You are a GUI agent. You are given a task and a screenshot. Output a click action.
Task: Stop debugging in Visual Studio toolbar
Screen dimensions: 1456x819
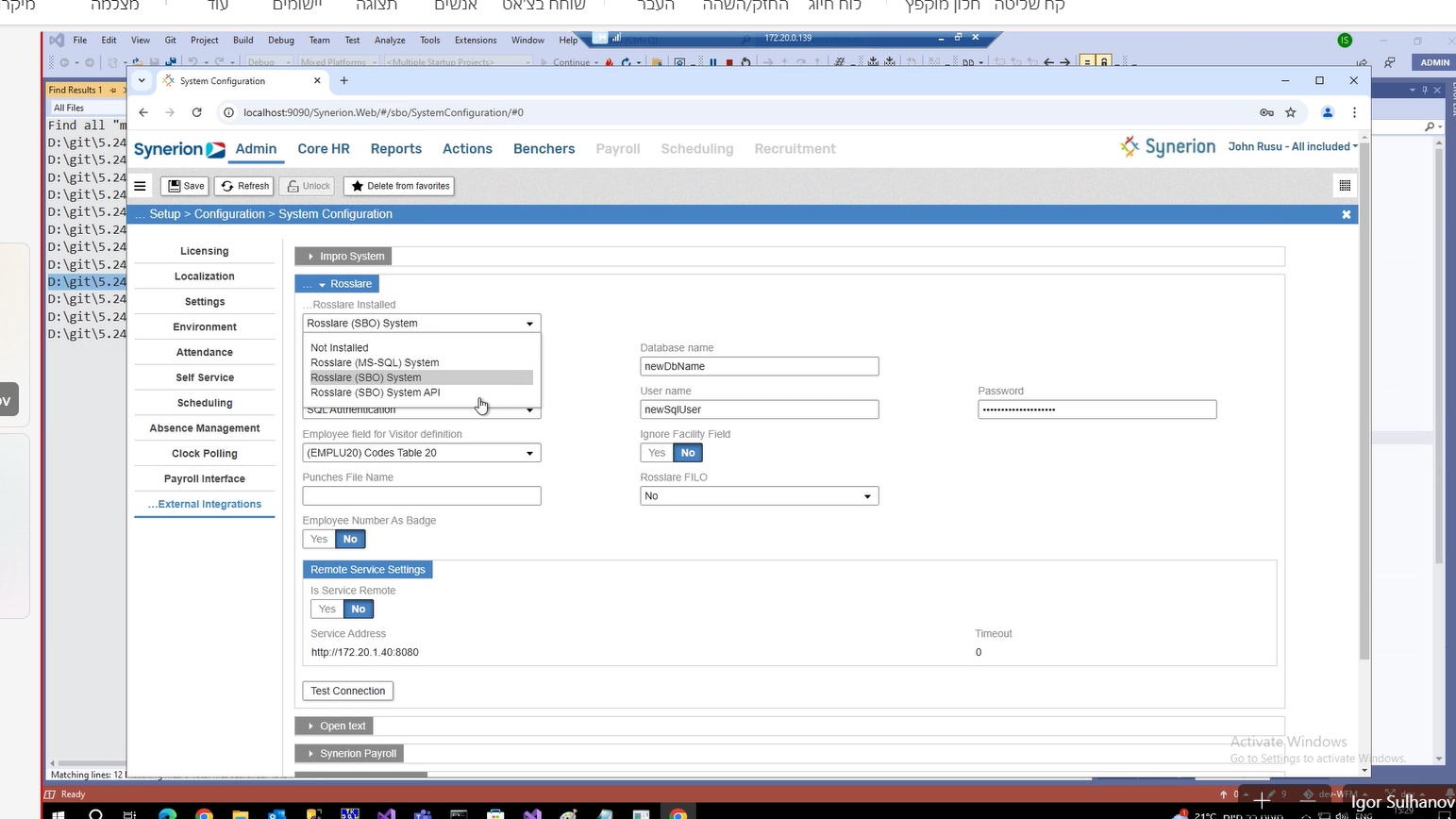[x=729, y=62]
